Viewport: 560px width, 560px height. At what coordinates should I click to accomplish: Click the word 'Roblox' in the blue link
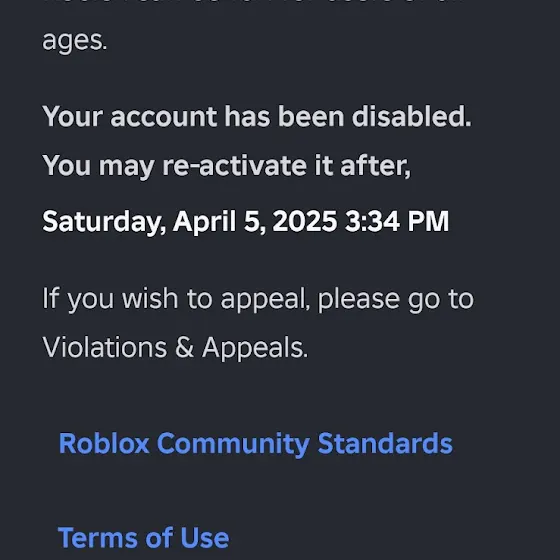(104, 443)
